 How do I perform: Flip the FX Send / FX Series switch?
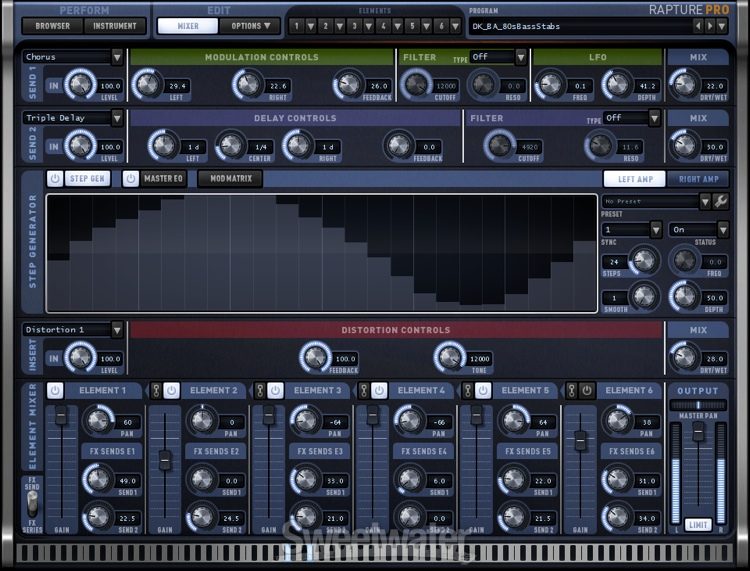[32, 504]
